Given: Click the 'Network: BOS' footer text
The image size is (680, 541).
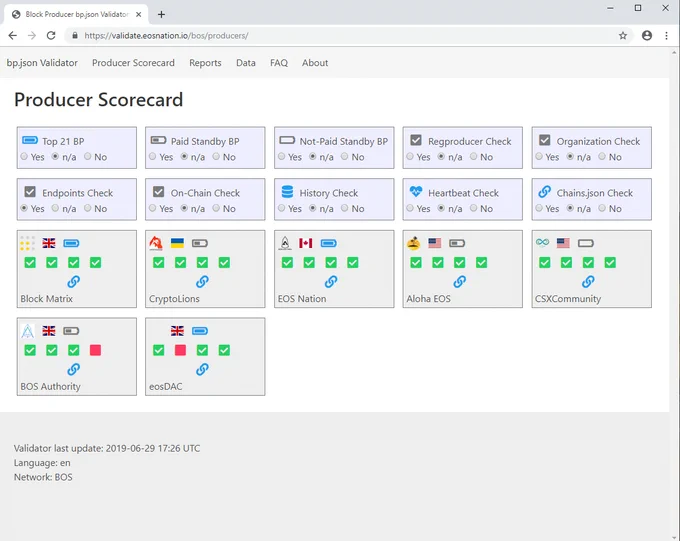Looking at the screenshot, I should coord(43,477).
